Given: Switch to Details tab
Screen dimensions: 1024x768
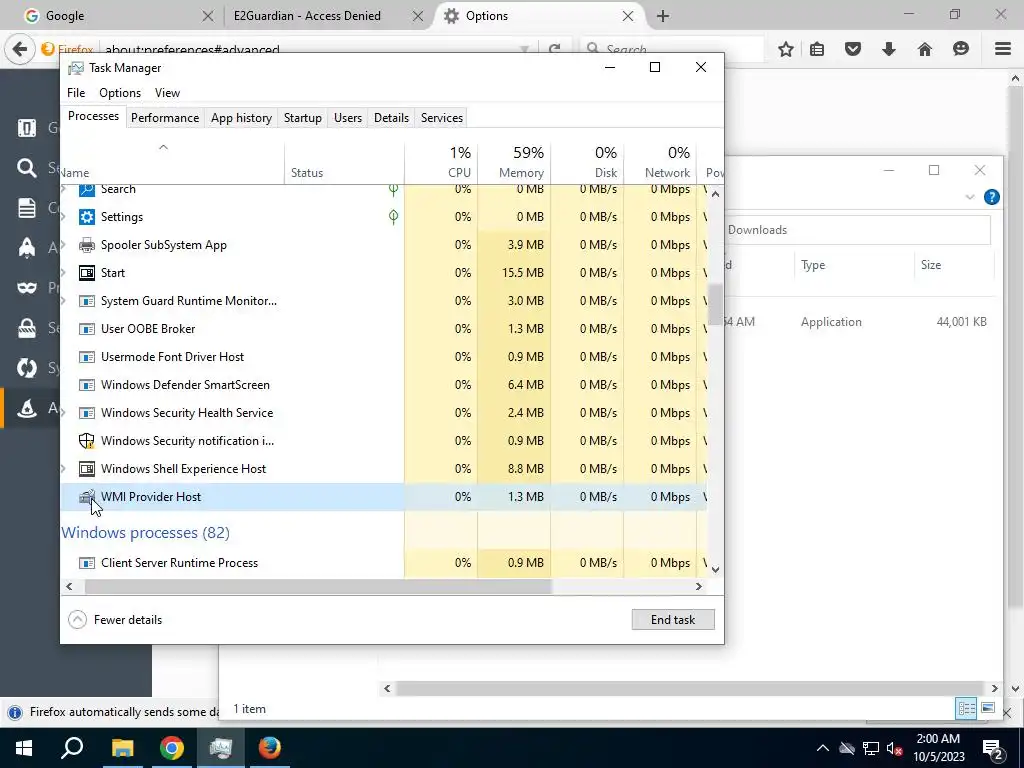Looking at the screenshot, I should pyautogui.click(x=391, y=118).
